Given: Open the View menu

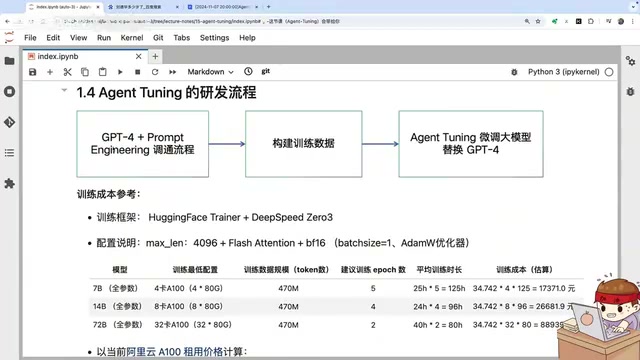Looking at the screenshot, I should pos(78,38).
